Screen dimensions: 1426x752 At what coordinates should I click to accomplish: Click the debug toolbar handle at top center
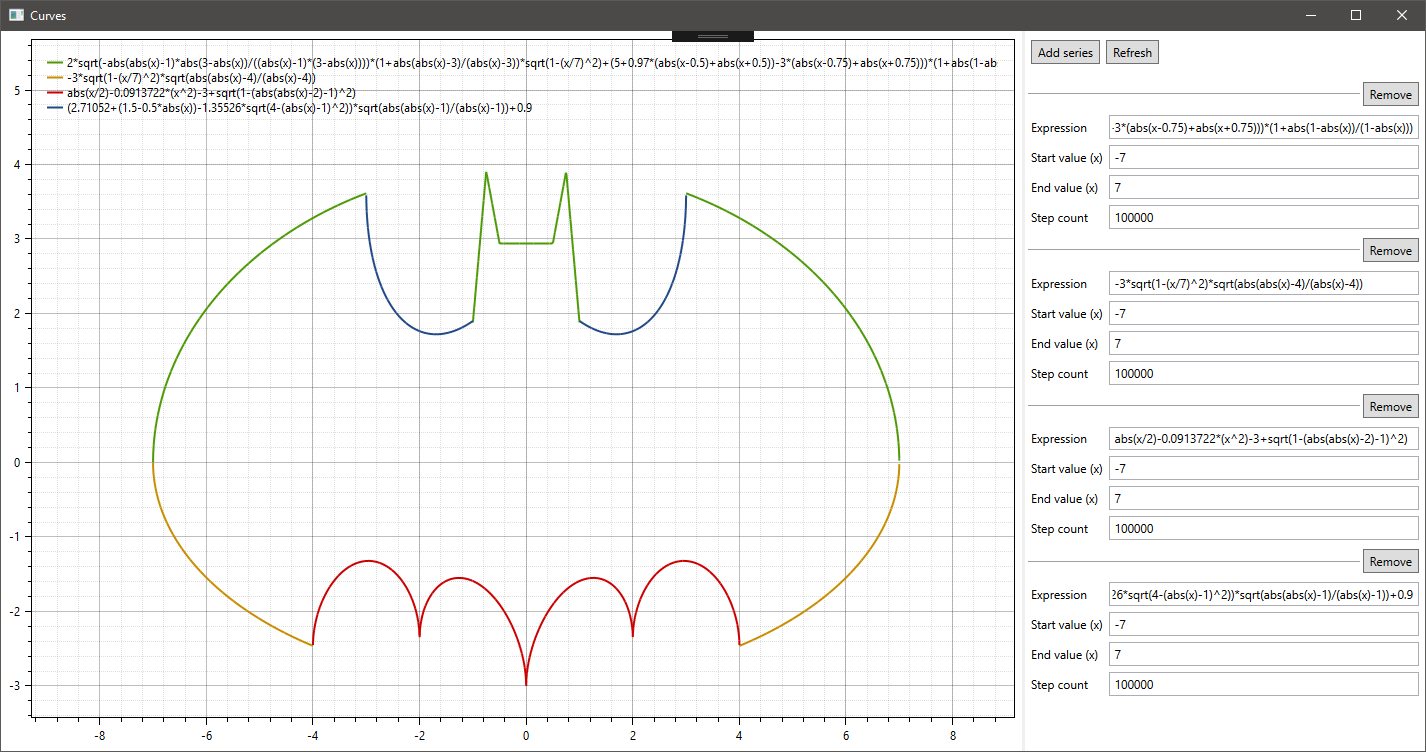[713, 35]
